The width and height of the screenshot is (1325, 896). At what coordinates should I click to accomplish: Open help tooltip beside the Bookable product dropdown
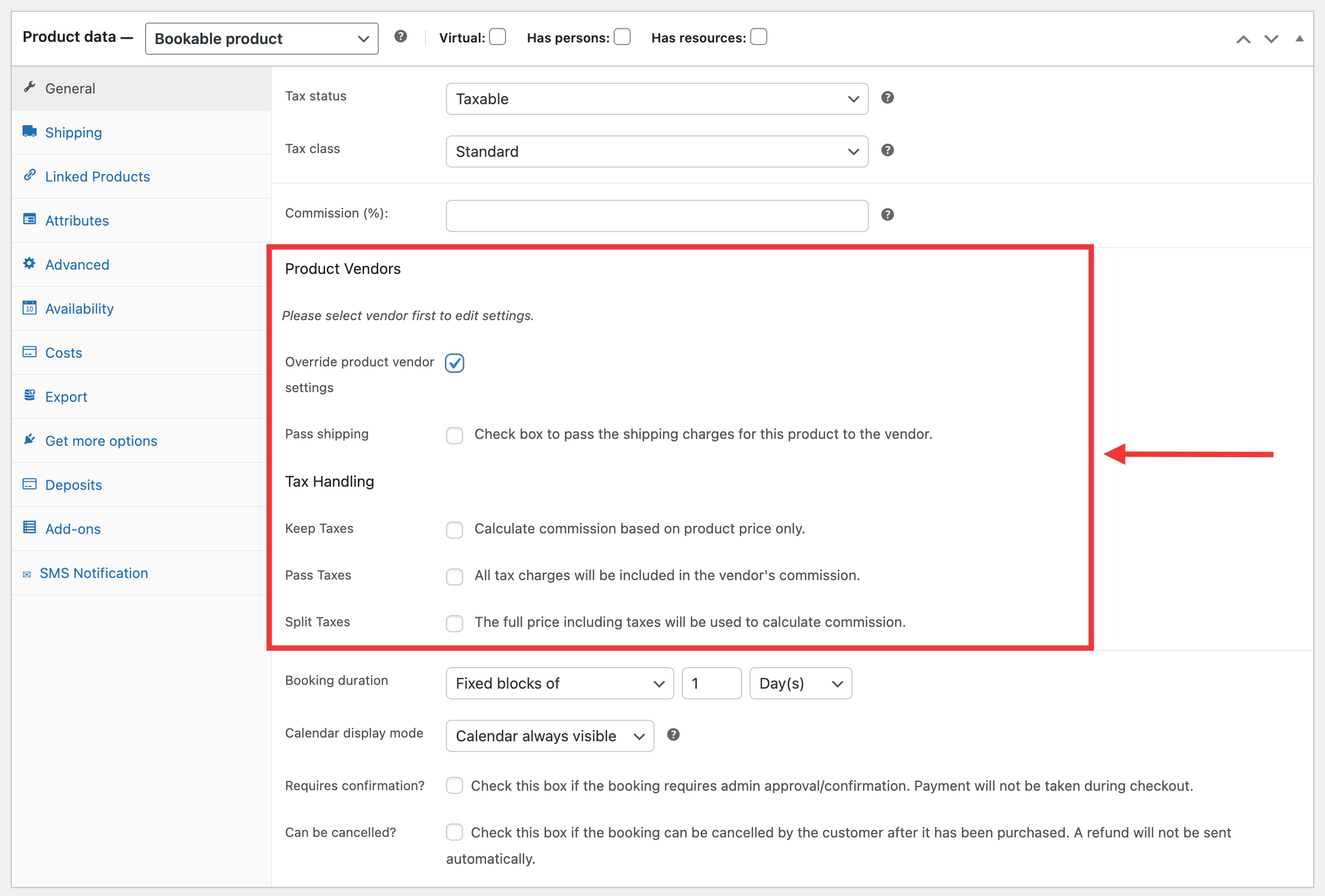coord(401,35)
